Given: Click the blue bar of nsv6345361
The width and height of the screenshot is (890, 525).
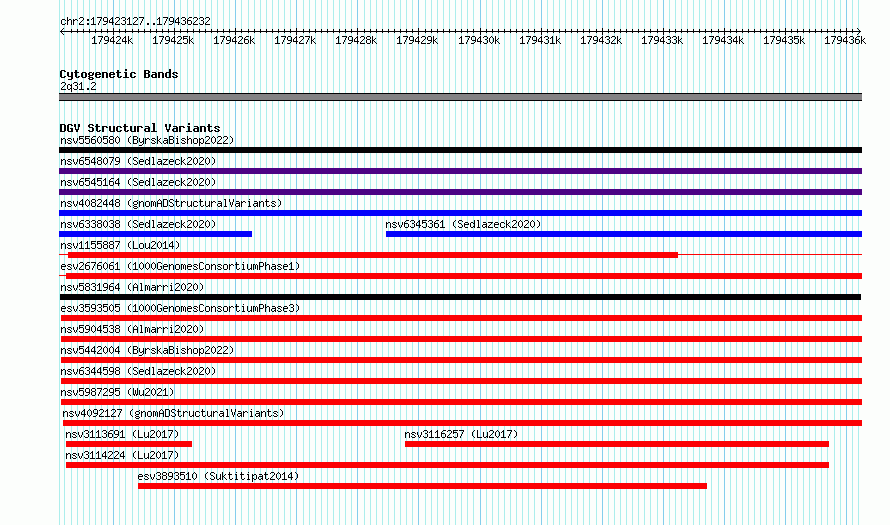Looking at the screenshot, I should click(x=624, y=234).
